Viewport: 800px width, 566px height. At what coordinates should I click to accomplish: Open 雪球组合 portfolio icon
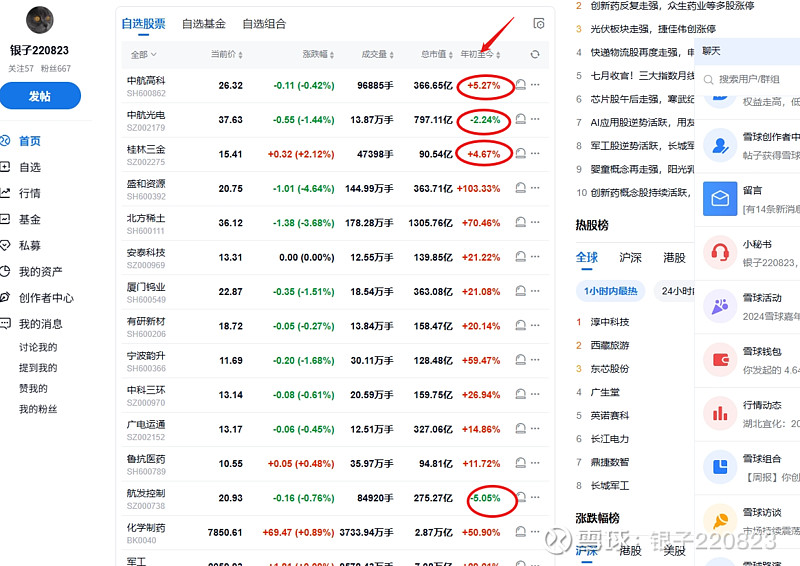coord(720,467)
